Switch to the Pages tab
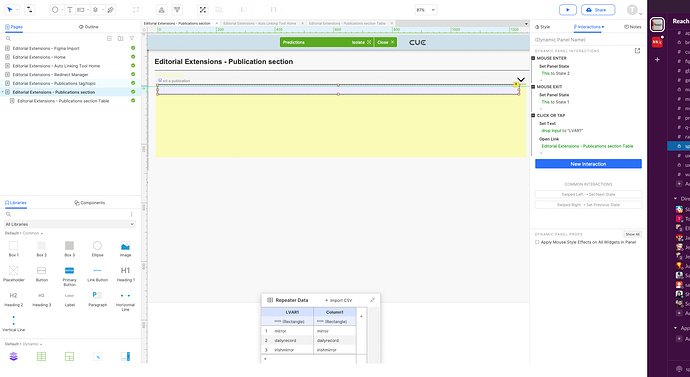 tap(14, 27)
